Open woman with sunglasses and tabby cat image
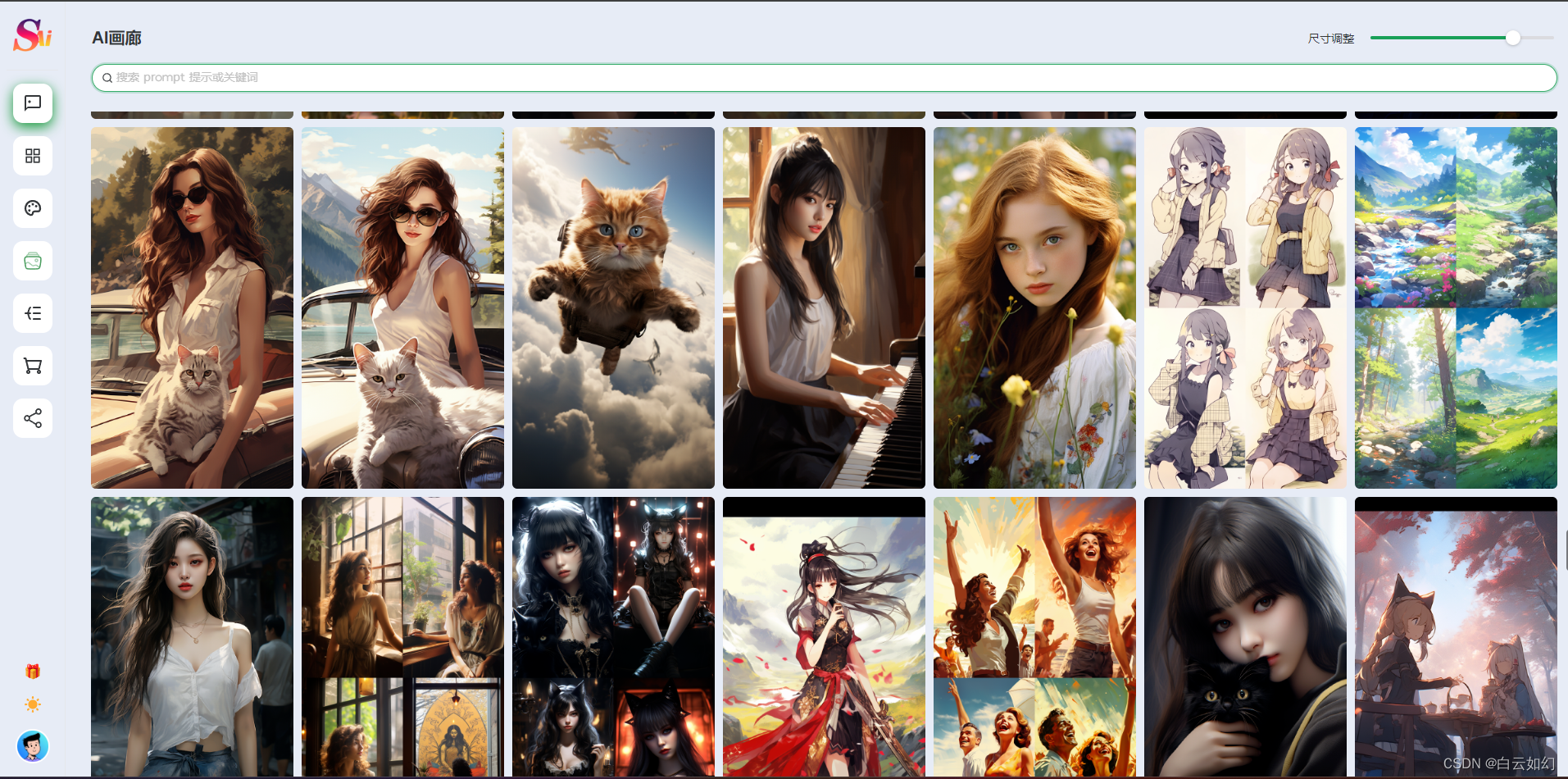The image size is (1568, 779). pyautogui.click(x=192, y=307)
